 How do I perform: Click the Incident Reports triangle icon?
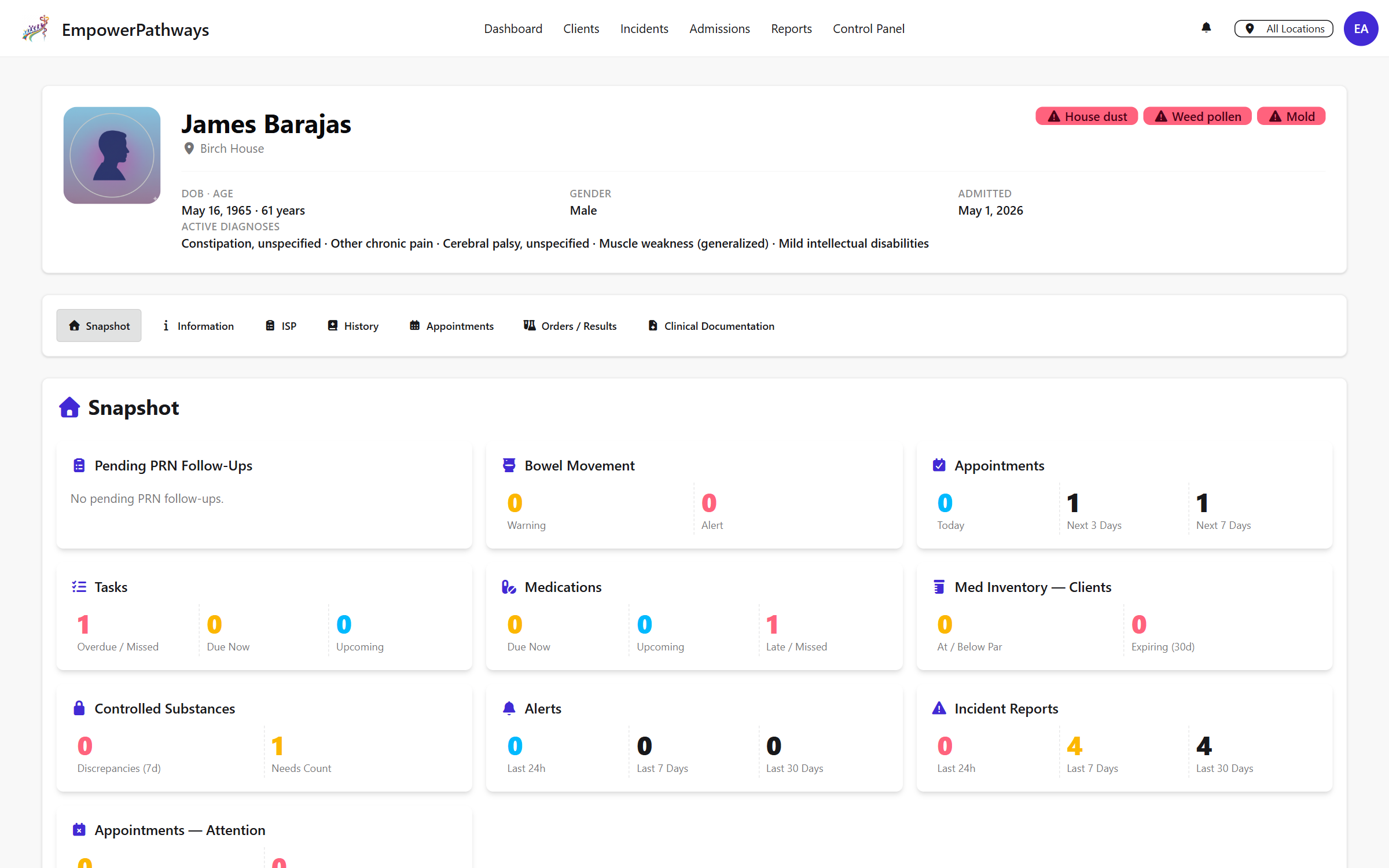pos(939,708)
